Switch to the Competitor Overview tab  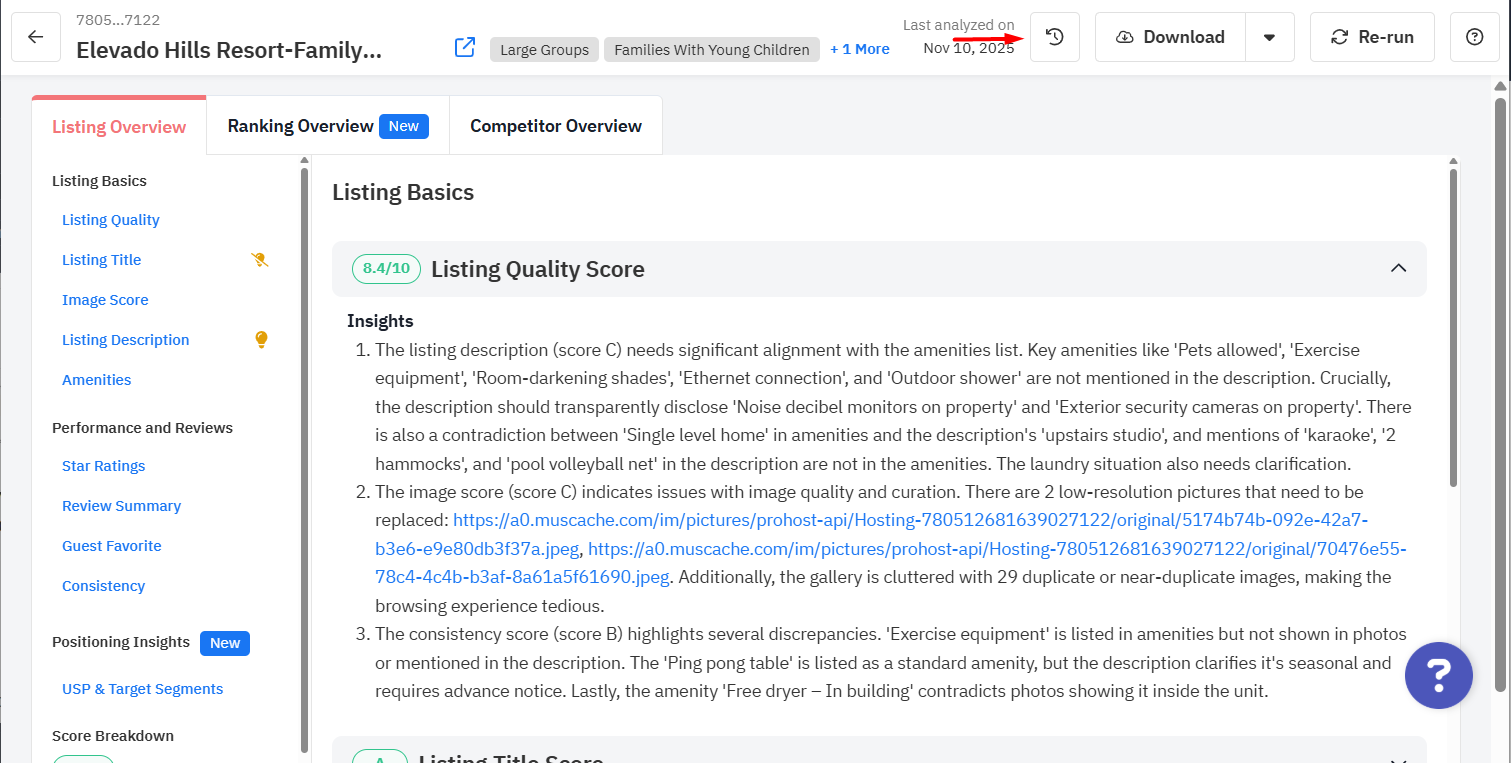[555, 126]
